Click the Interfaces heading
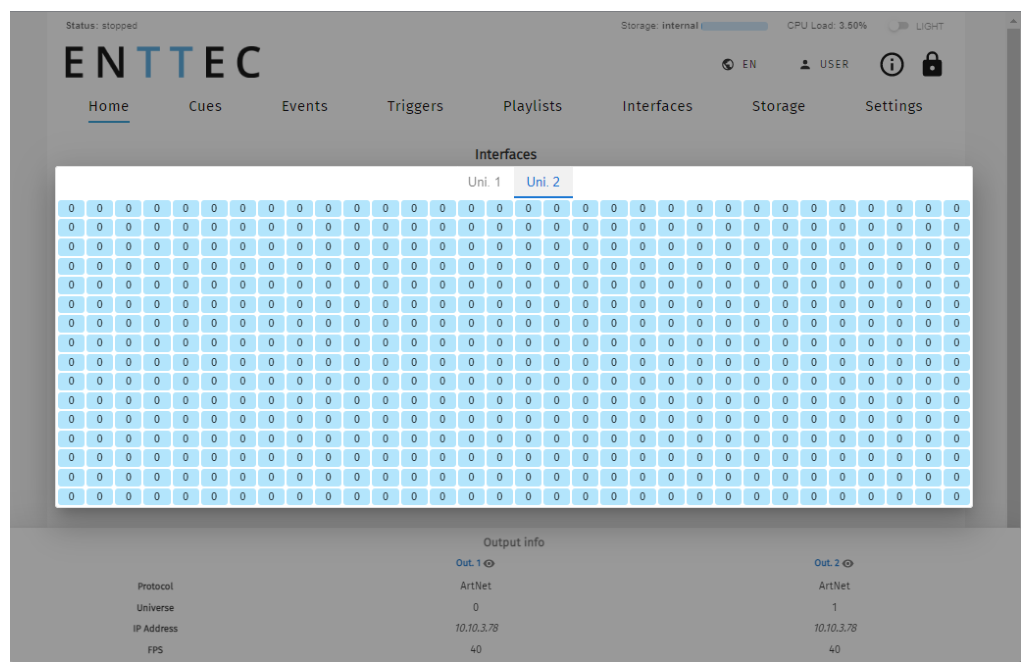Image resolution: width=1032 pixels, height=672 pixels. pyautogui.click(x=505, y=155)
